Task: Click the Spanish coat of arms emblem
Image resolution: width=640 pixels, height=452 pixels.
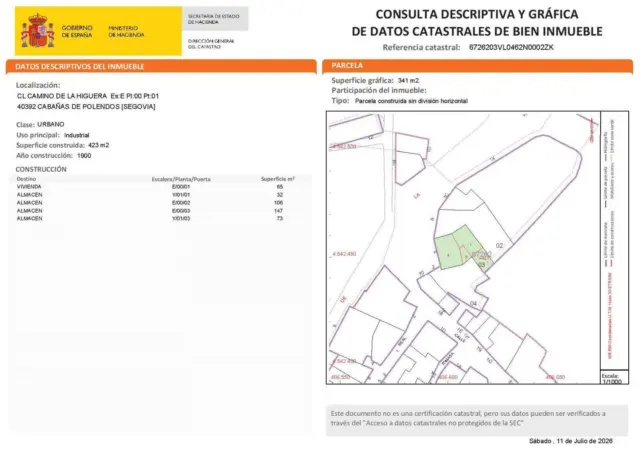Action: coord(38,31)
